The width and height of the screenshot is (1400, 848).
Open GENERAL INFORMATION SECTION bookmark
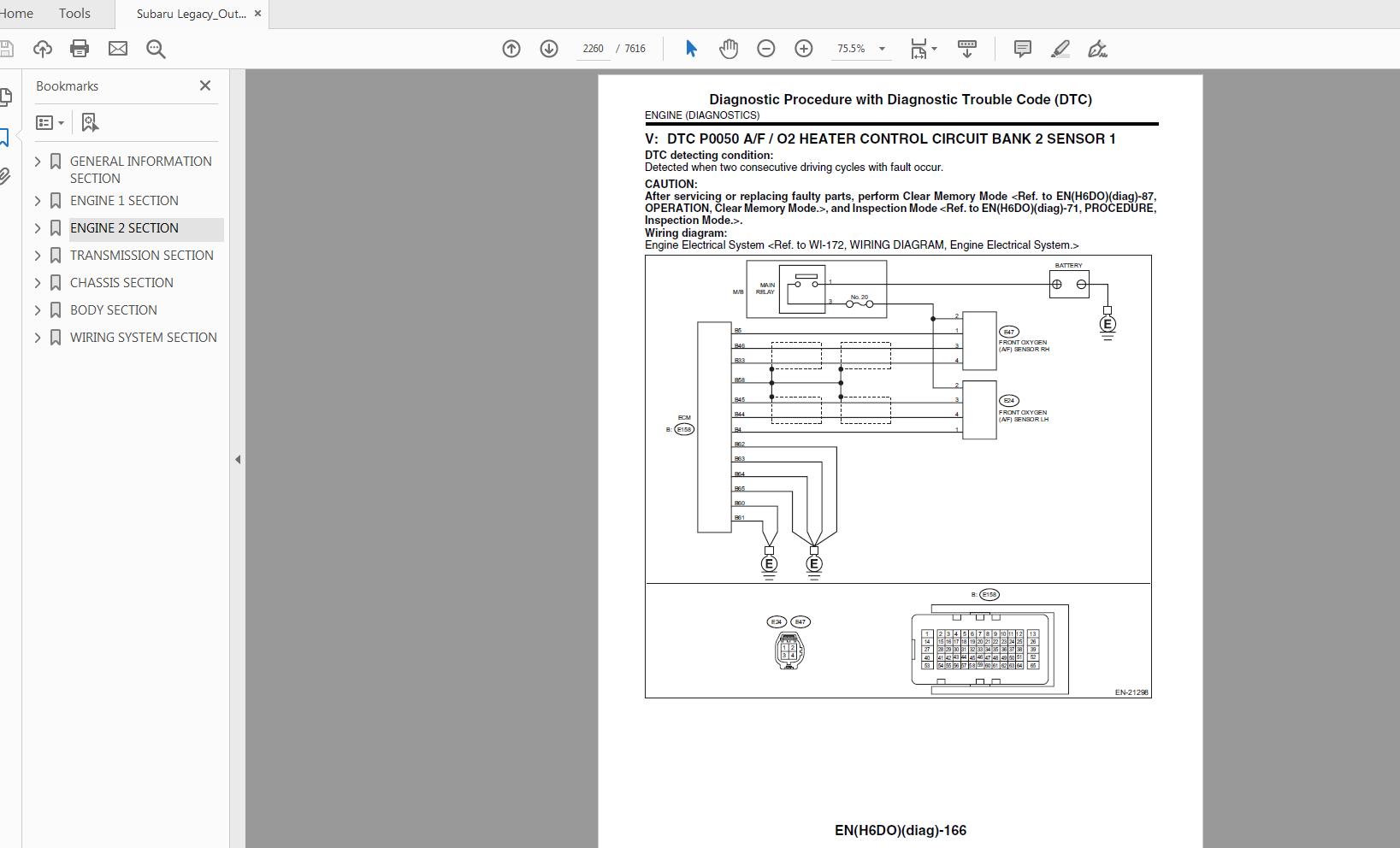point(140,169)
